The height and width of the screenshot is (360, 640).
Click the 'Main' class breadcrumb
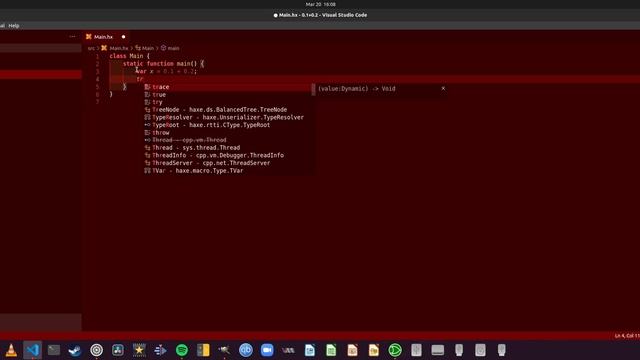pos(148,48)
